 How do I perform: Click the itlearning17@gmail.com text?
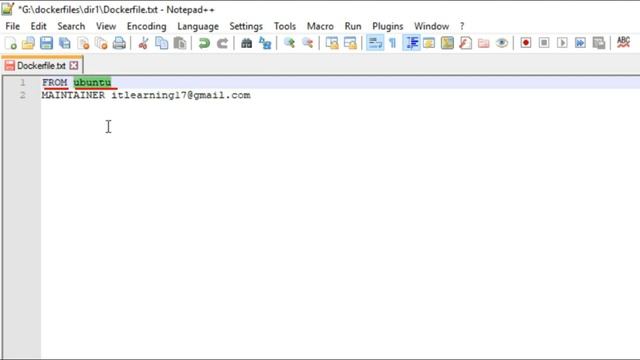(181, 95)
